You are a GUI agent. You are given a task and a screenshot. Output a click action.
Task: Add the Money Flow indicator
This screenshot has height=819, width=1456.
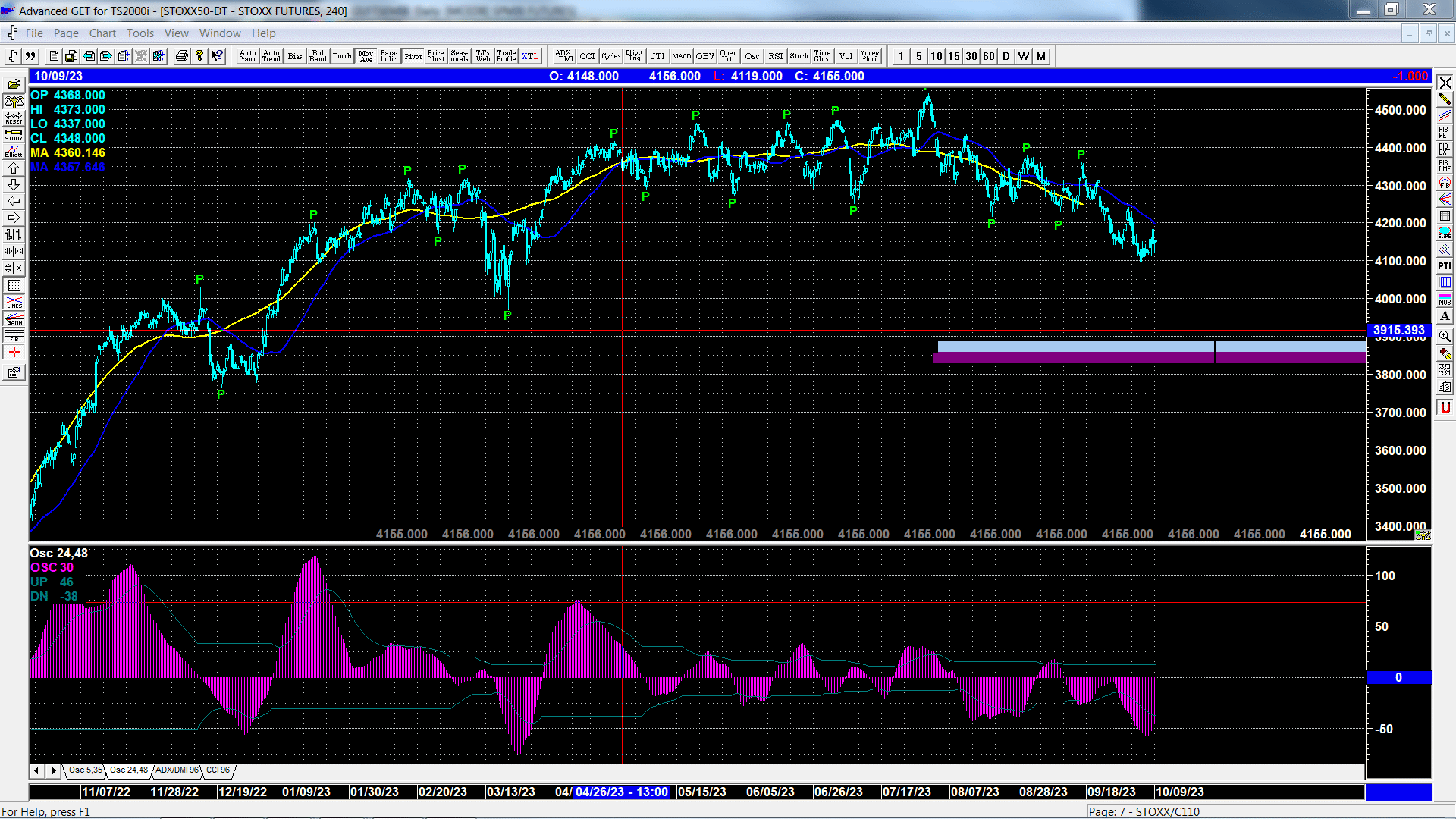point(869,56)
